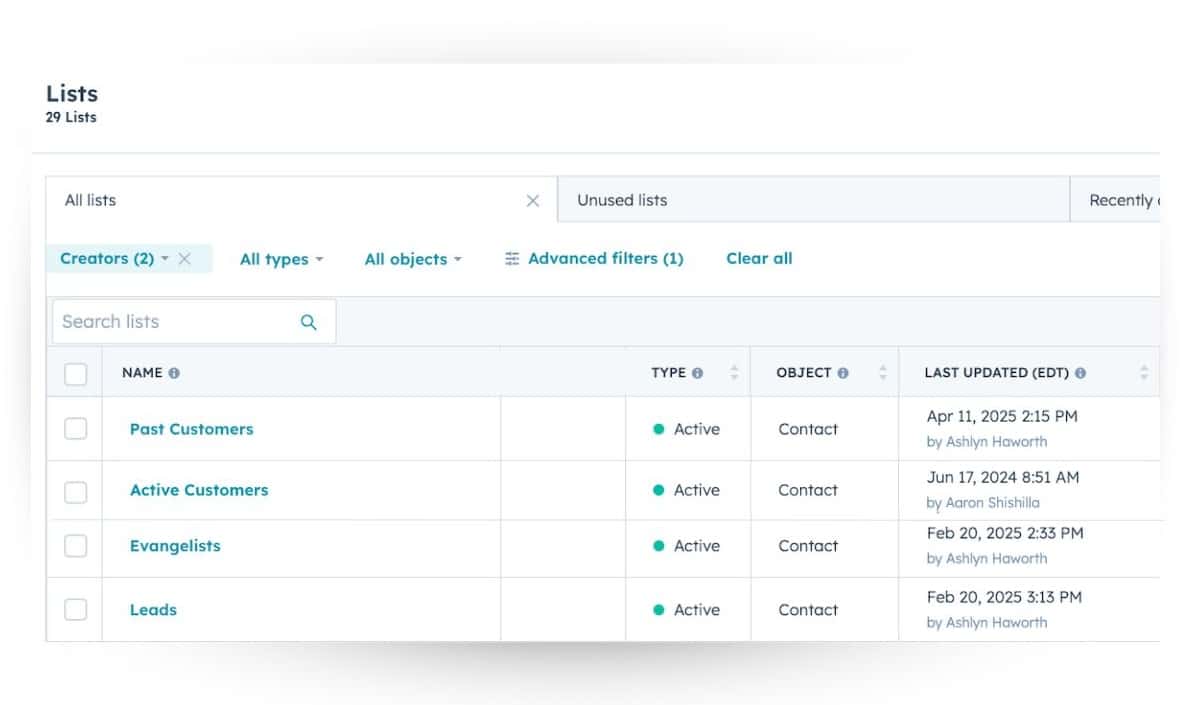Click 'by Aaron Shishilla' text
The height and width of the screenshot is (705, 1182).
tap(983, 503)
